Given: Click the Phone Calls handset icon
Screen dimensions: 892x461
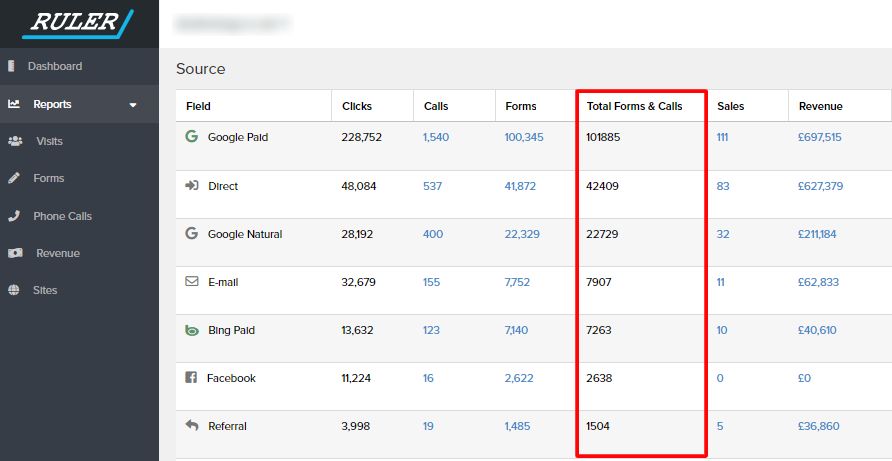Looking at the screenshot, I should [14, 216].
